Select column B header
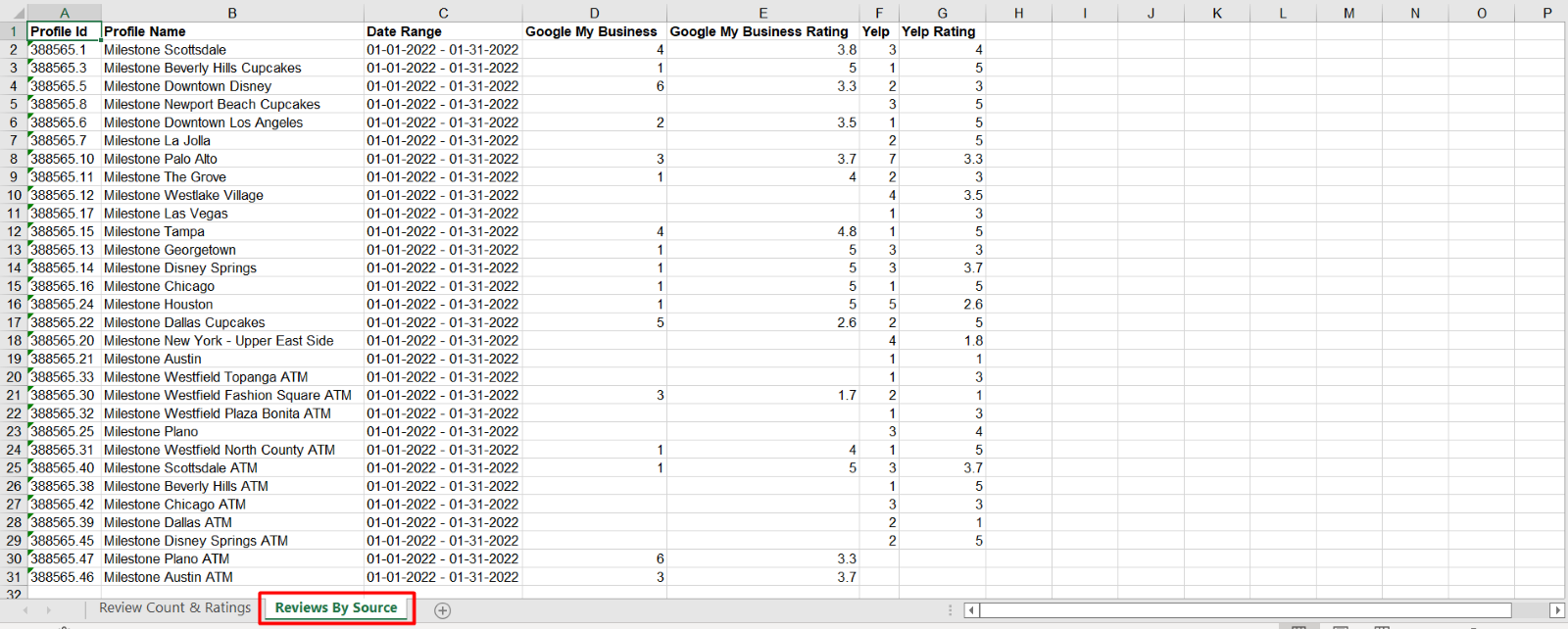 tap(232, 14)
